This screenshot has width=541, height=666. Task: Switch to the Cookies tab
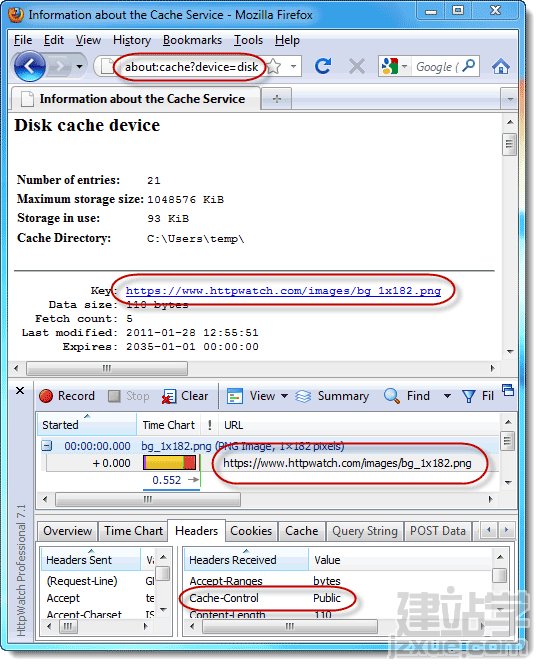251,531
